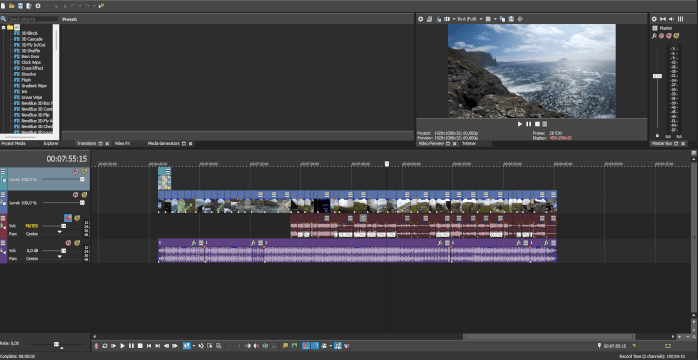
Task: Open Master Bus audio properties via its gear icon
Action: click(x=654, y=19)
